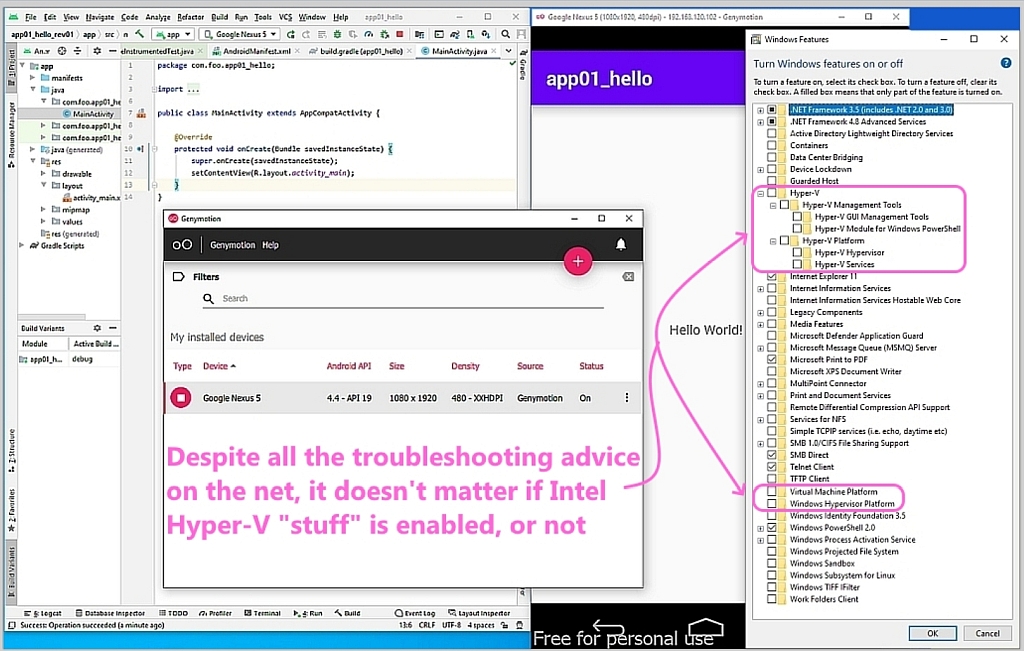Open Project Structure icon in toolbar

click(419, 34)
